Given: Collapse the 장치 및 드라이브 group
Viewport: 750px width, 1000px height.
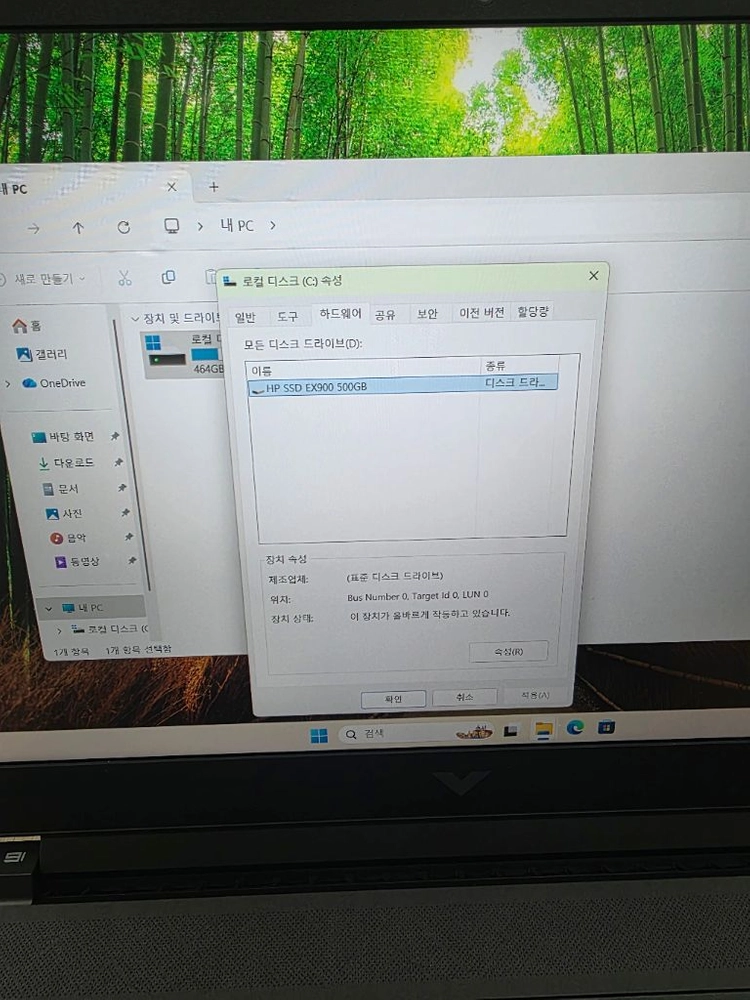Looking at the screenshot, I should pyautogui.click(x=135, y=318).
